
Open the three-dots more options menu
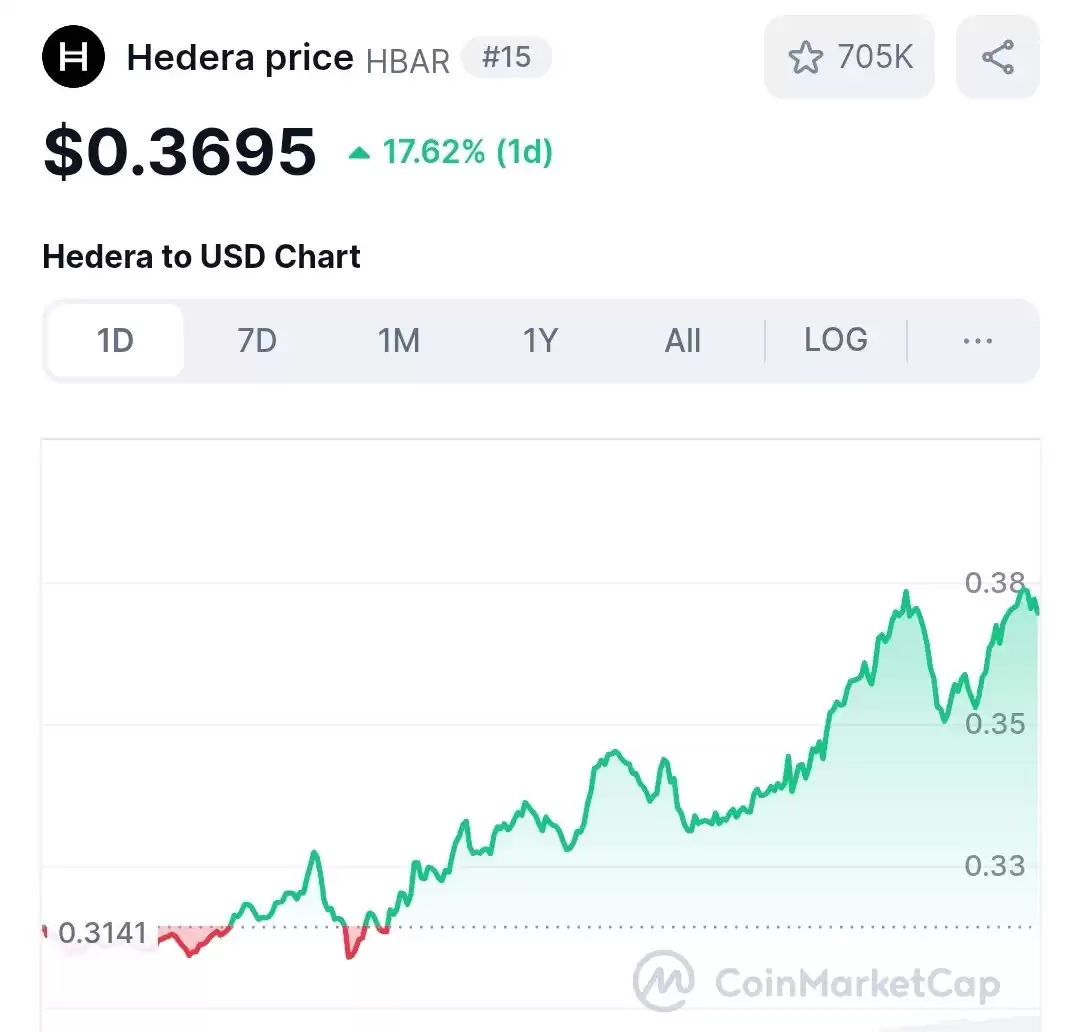point(977,340)
